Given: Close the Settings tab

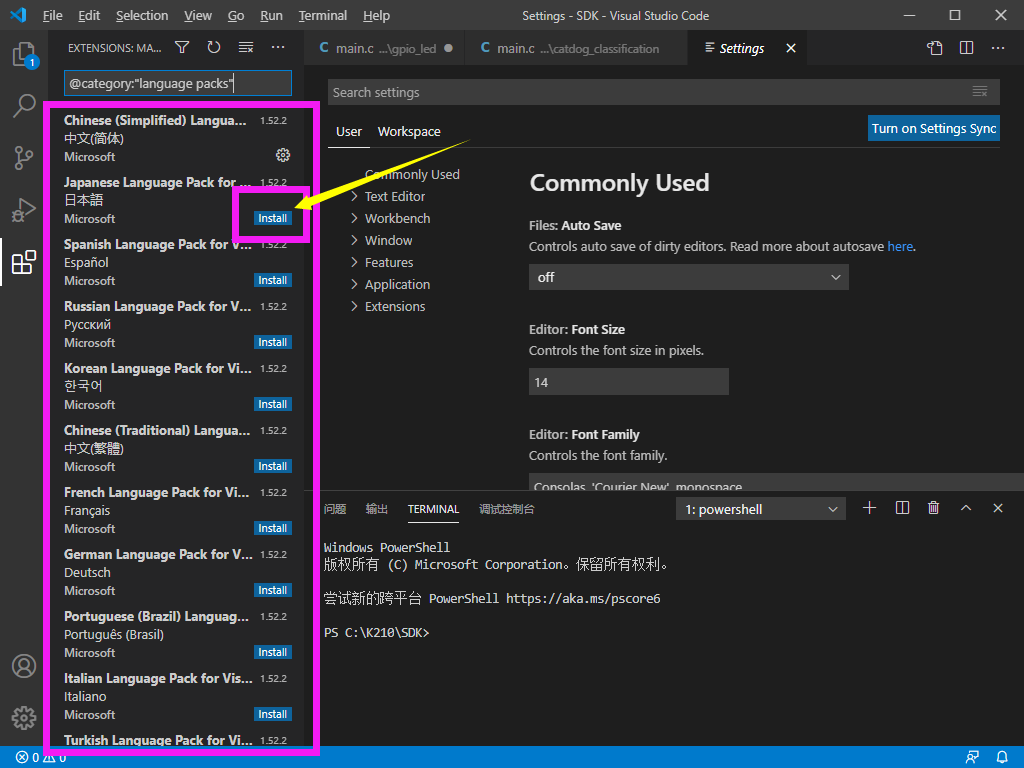Looking at the screenshot, I should [791, 48].
